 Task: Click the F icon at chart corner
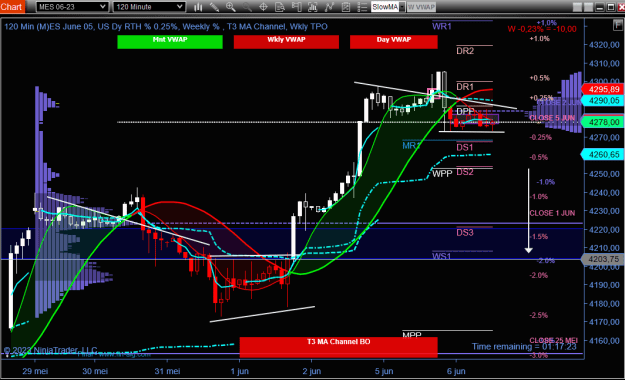tap(617, 25)
